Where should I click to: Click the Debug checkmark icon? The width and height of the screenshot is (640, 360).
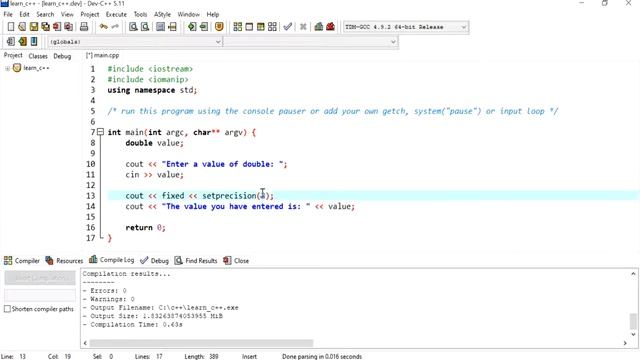tap(288, 27)
